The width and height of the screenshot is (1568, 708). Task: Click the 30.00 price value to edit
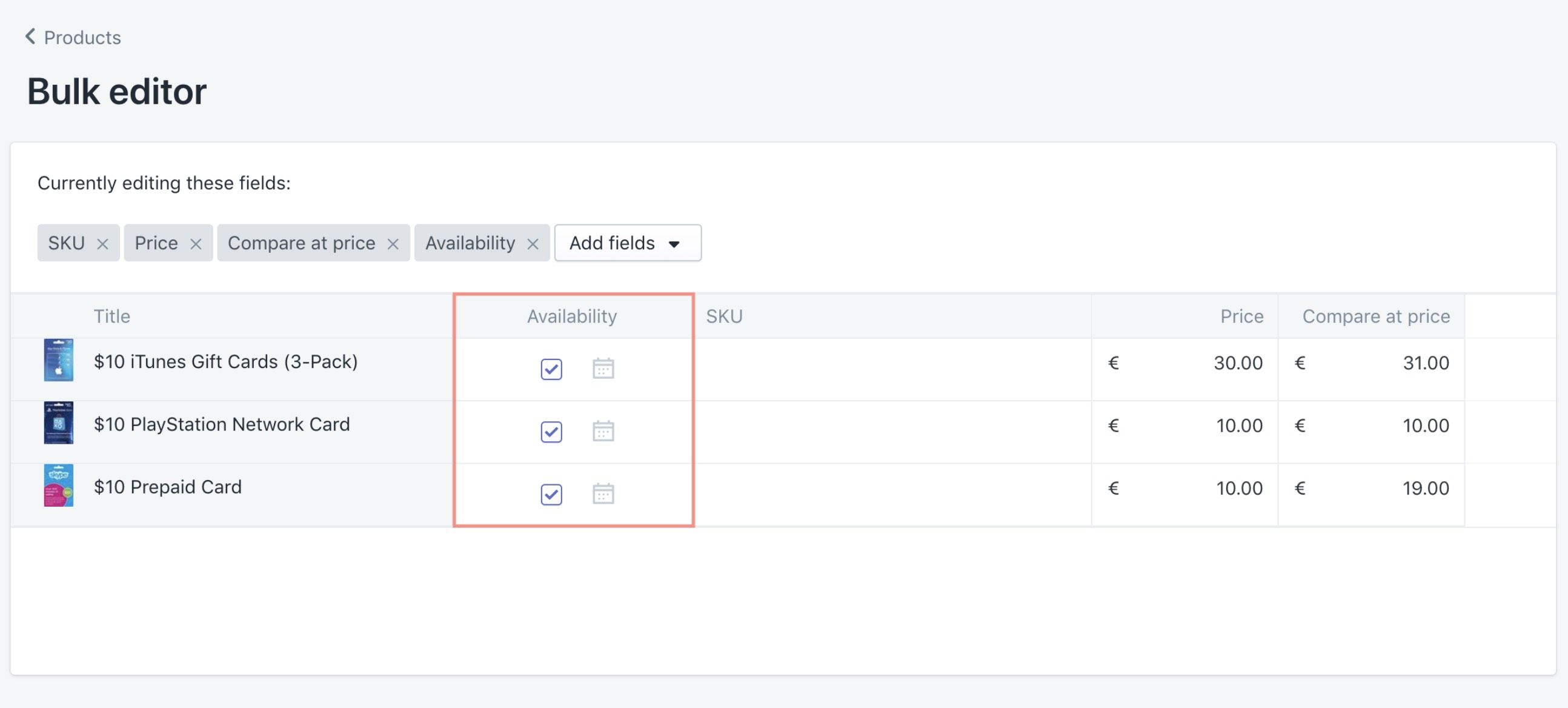1240,363
